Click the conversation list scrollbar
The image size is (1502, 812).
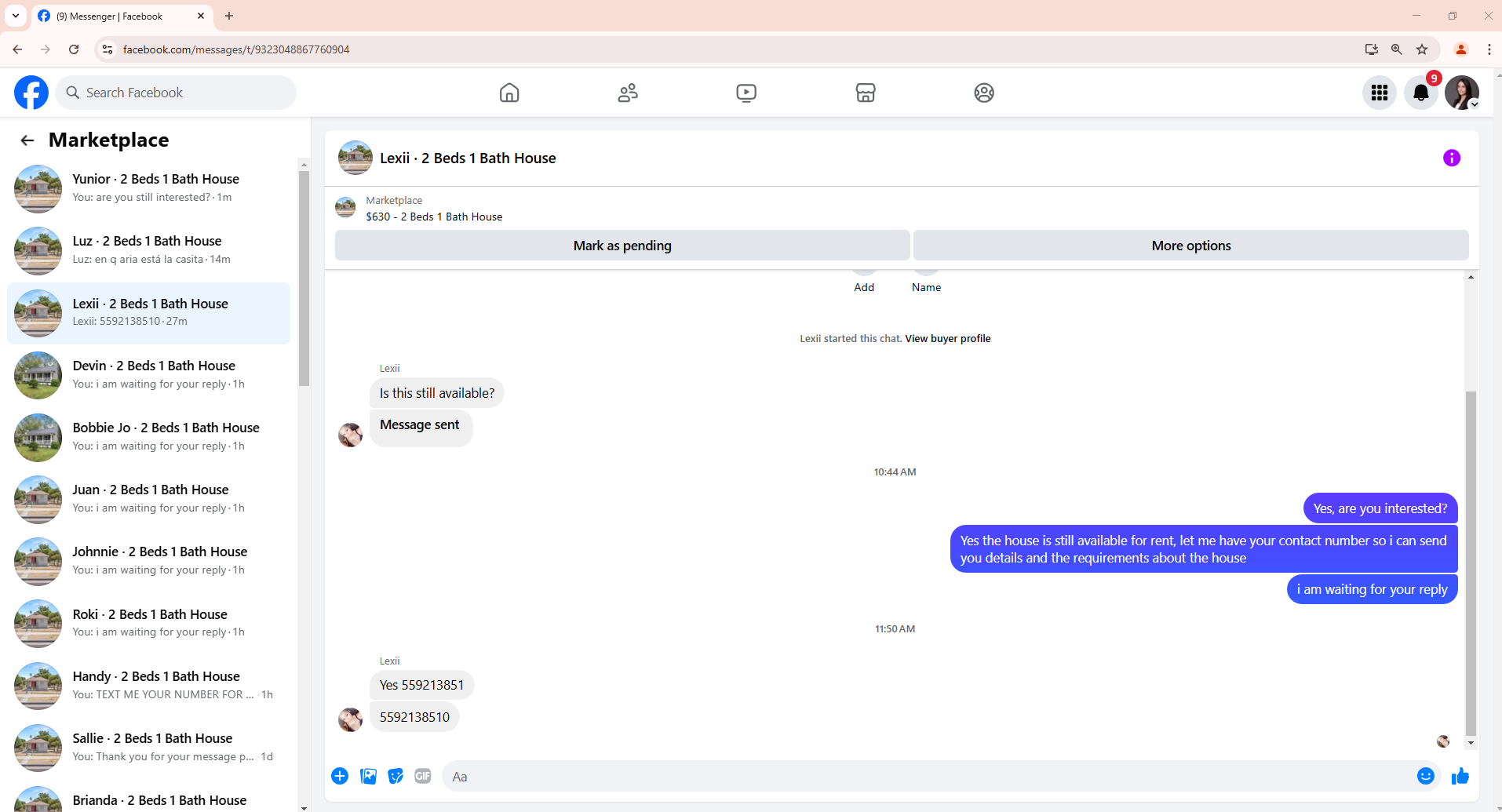(304, 278)
